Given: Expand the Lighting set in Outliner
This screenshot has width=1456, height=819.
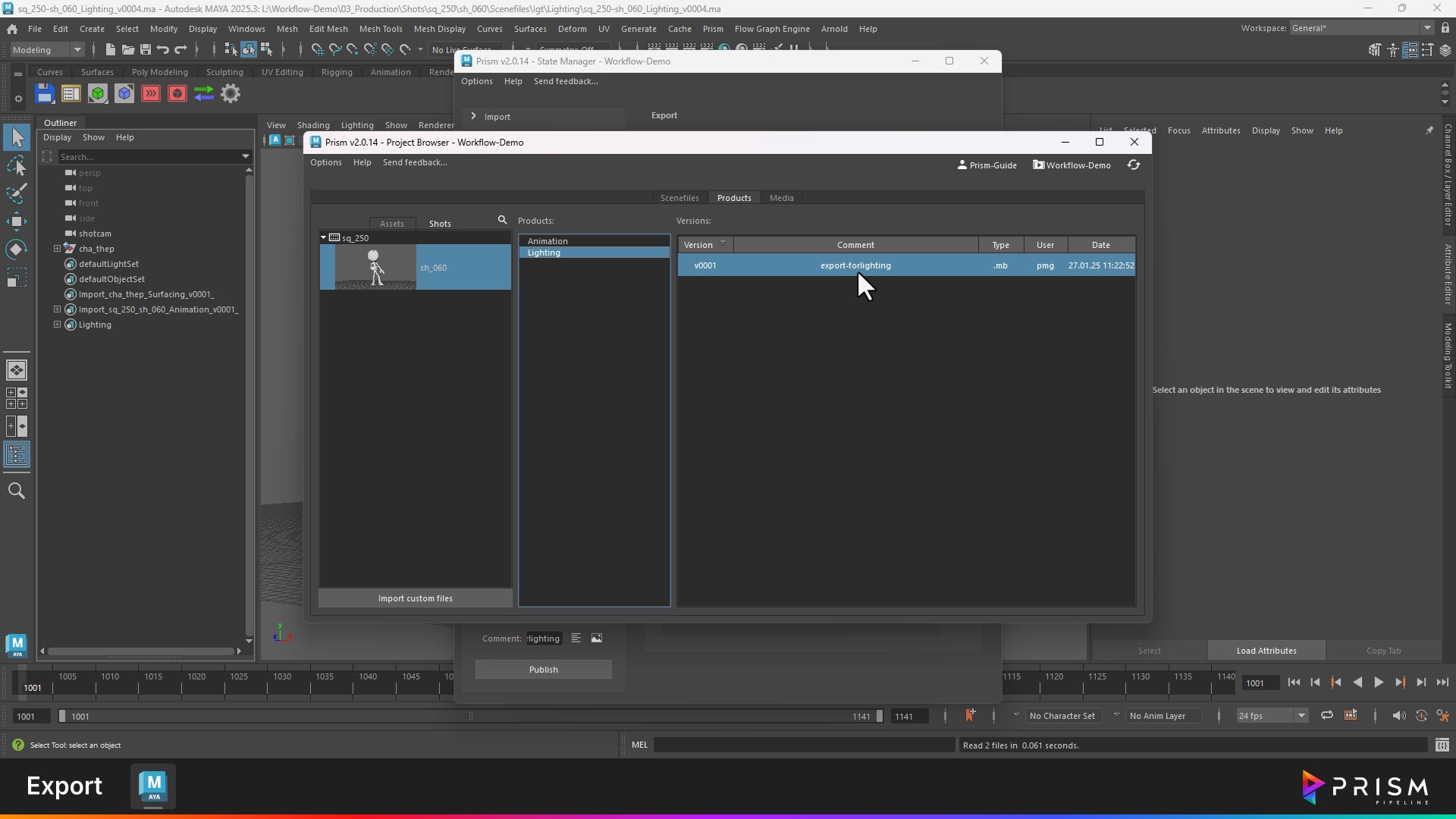Looking at the screenshot, I should pos(57,325).
